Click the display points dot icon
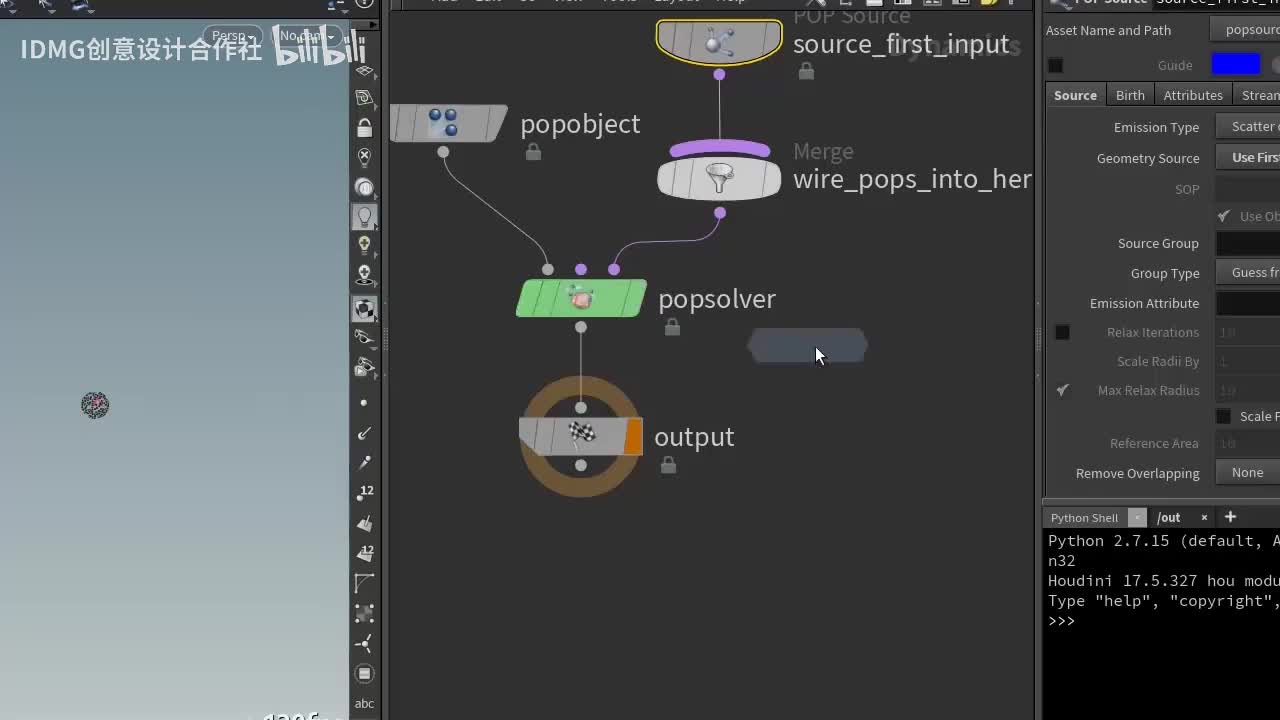 pyautogui.click(x=364, y=403)
